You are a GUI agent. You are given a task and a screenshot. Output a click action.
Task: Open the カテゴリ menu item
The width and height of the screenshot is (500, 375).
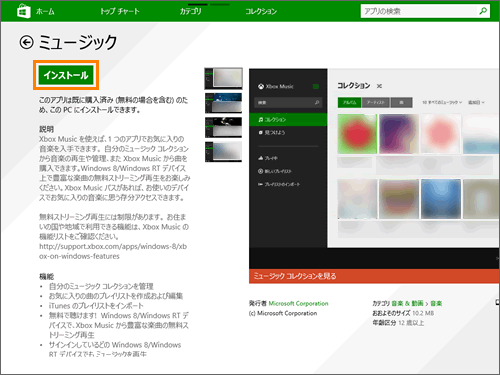tap(191, 11)
